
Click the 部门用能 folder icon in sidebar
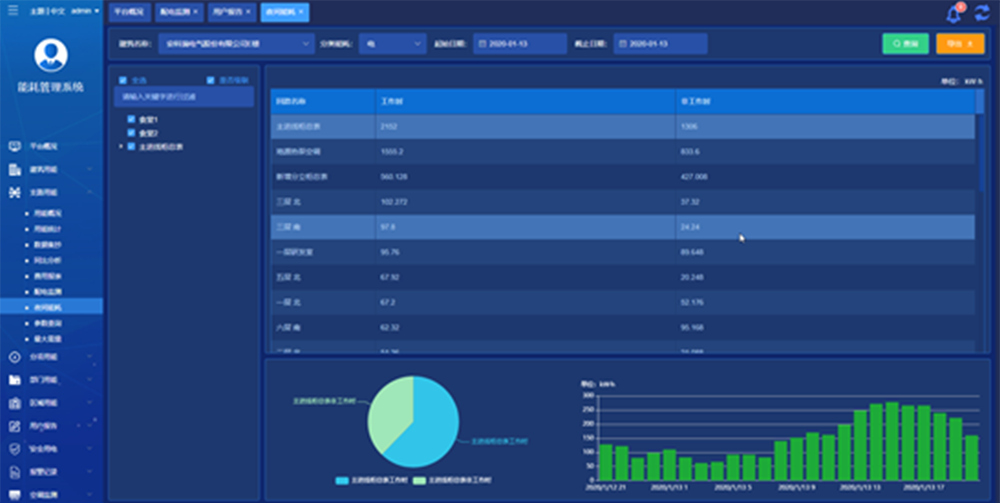14,380
